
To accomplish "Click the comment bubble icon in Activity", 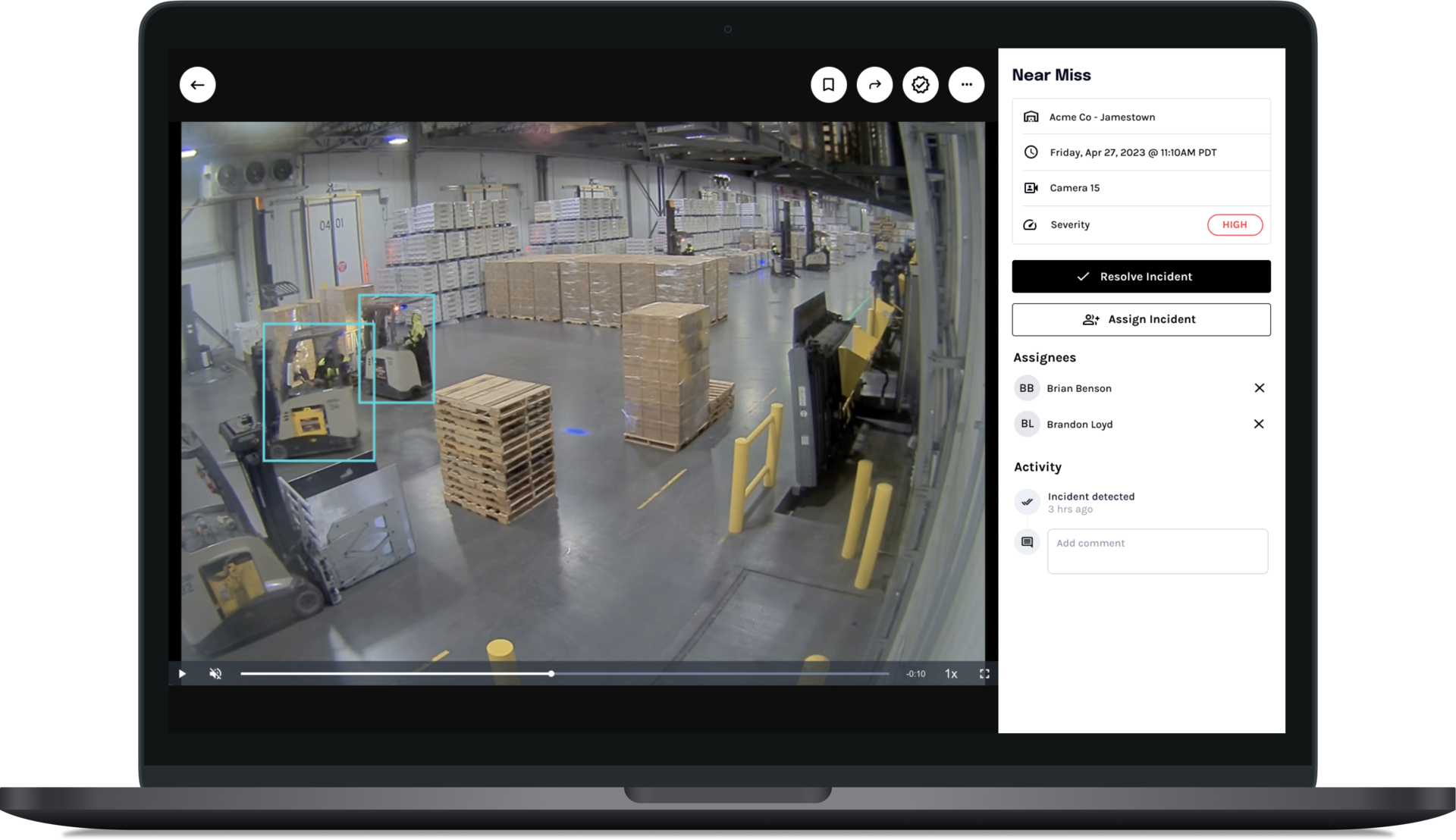I will click(1027, 542).
